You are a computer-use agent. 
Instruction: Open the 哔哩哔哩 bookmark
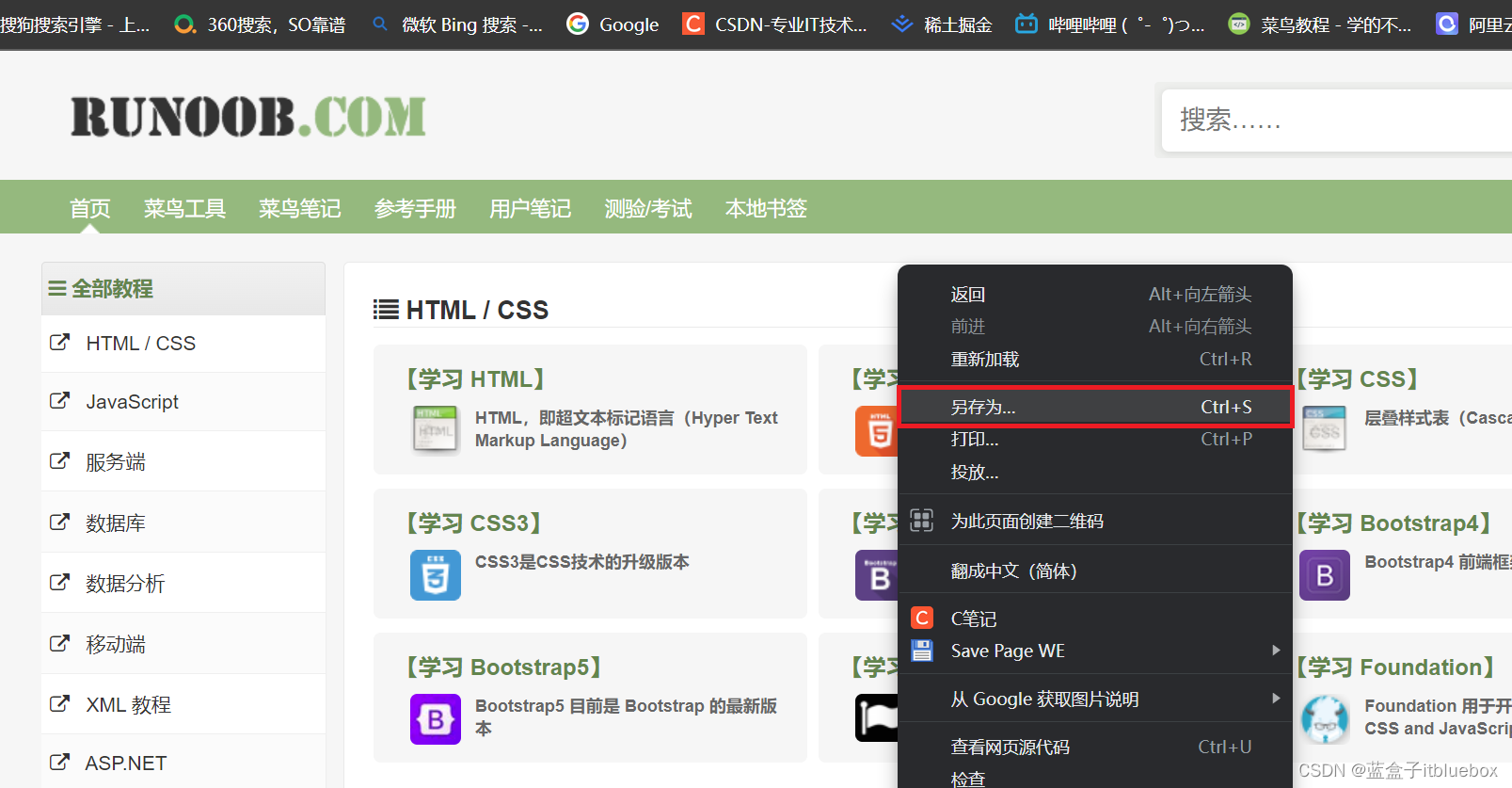pyautogui.click(x=1110, y=24)
